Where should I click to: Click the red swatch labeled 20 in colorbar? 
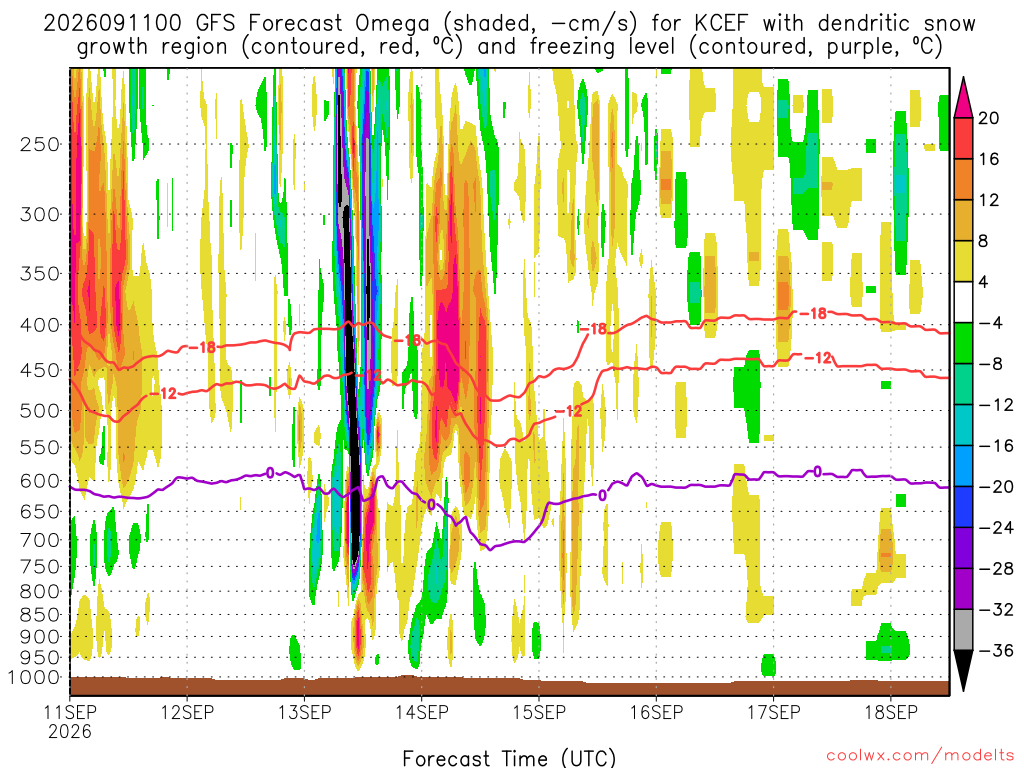click(963, 138)
